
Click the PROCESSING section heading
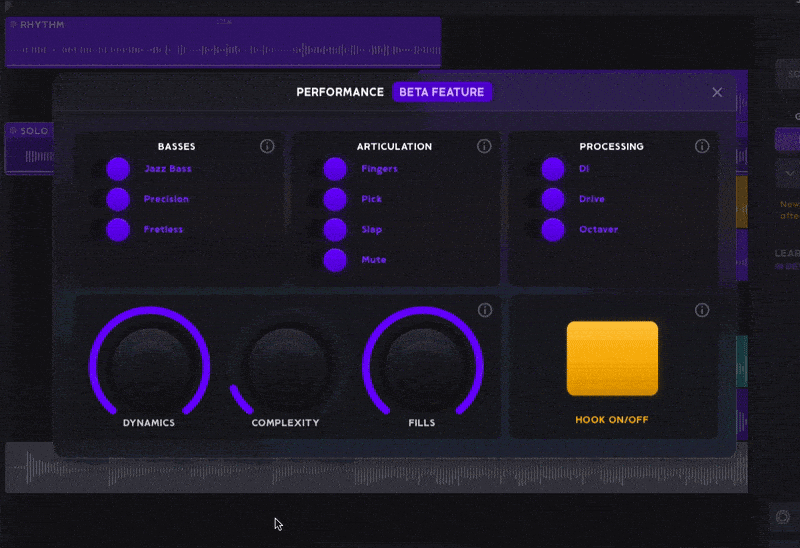[x=611, y=147]
